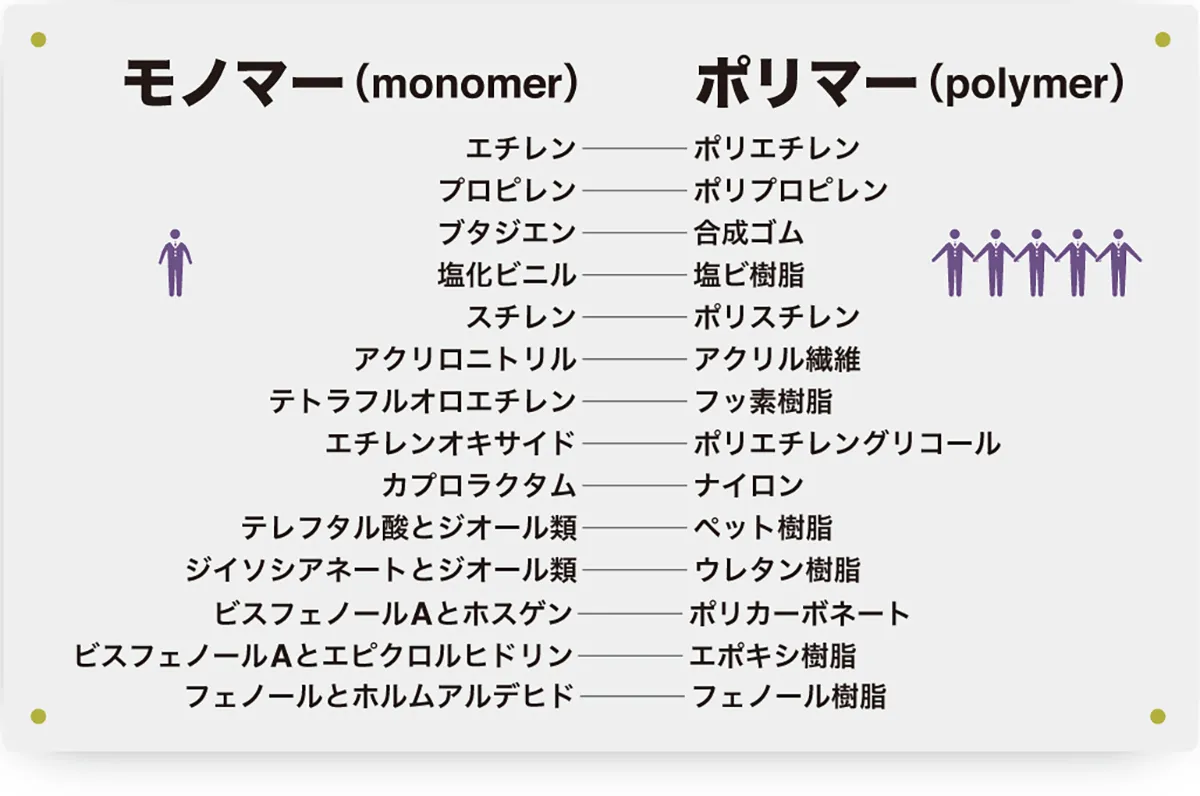Select the ポリエチレングリコール label

click(x=847, y=444)
